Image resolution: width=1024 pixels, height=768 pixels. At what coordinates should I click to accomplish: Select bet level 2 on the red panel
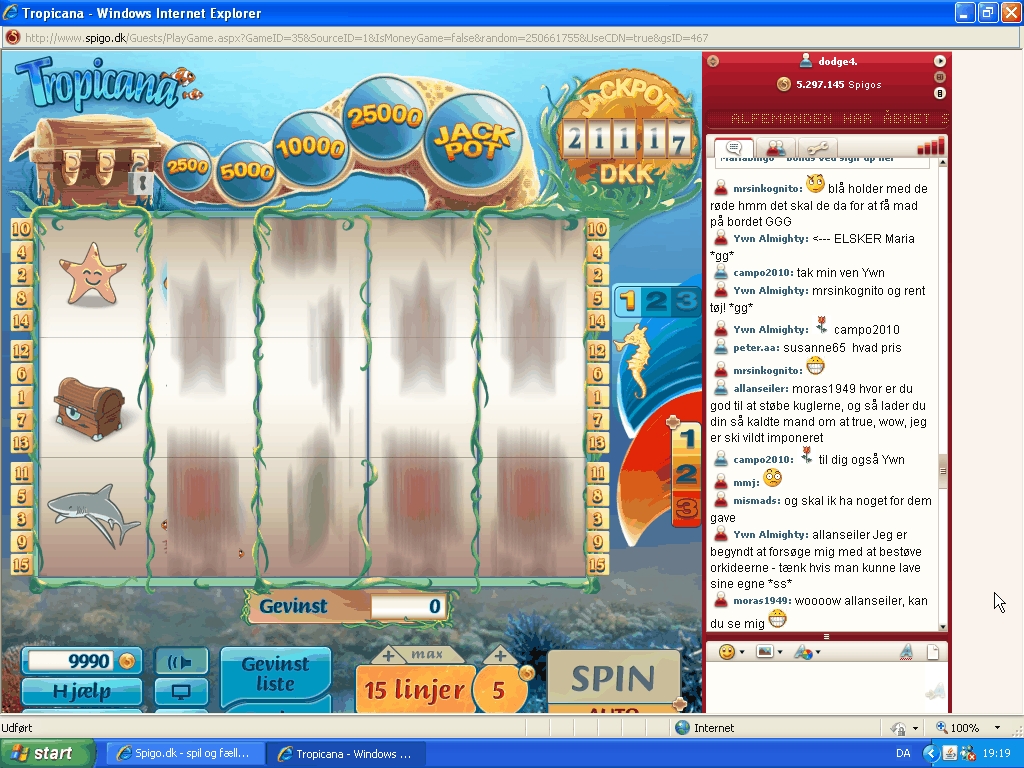[x=686, y=474]
